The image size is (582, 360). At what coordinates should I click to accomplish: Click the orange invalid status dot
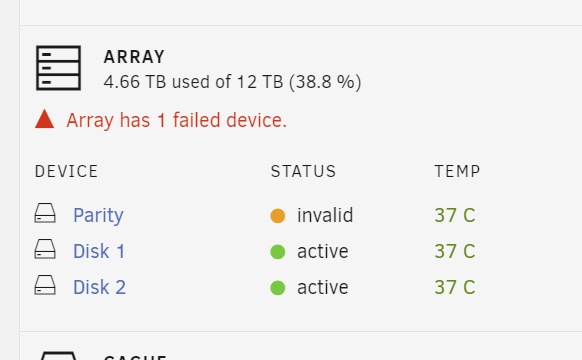click(x=278, y=216)
